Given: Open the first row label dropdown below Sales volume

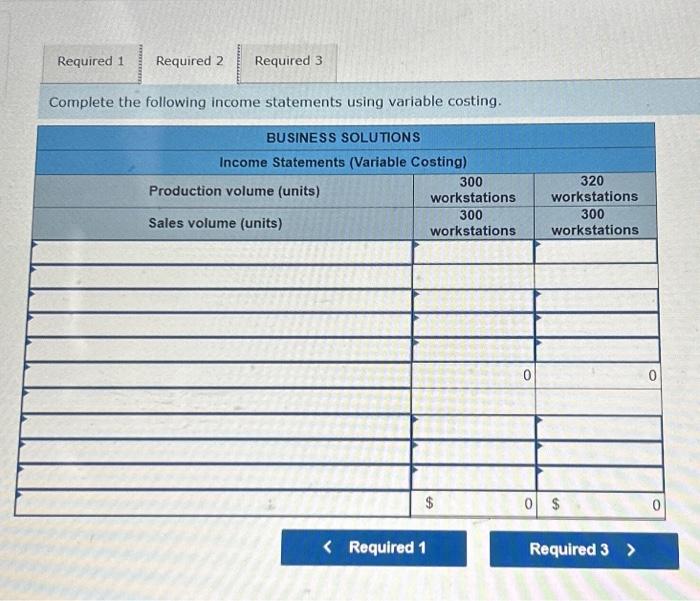Looking at the screenshot, I should (222, 252).
